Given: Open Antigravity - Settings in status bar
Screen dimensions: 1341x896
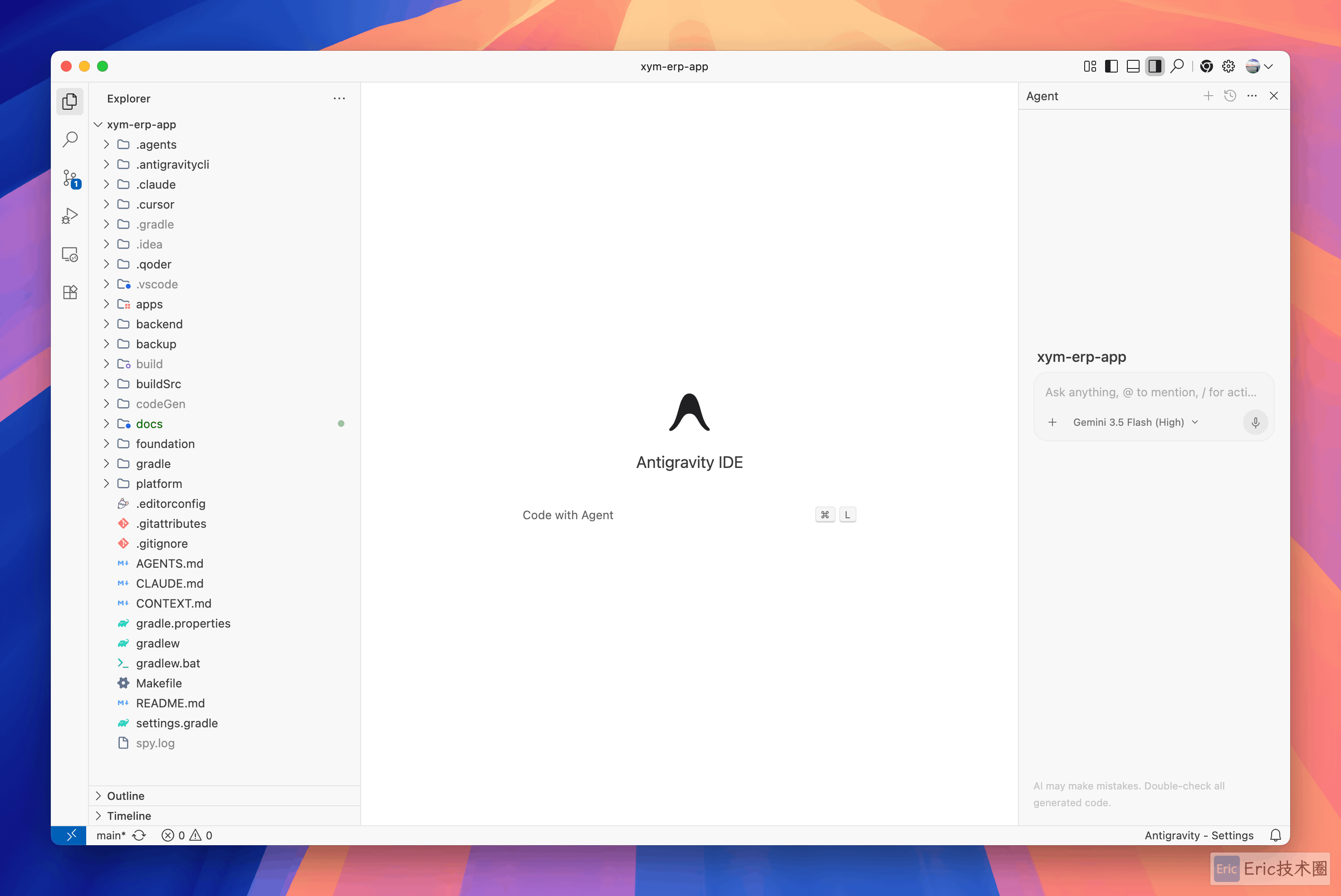Looking at the screenshot, I should tap(1199, 835).
